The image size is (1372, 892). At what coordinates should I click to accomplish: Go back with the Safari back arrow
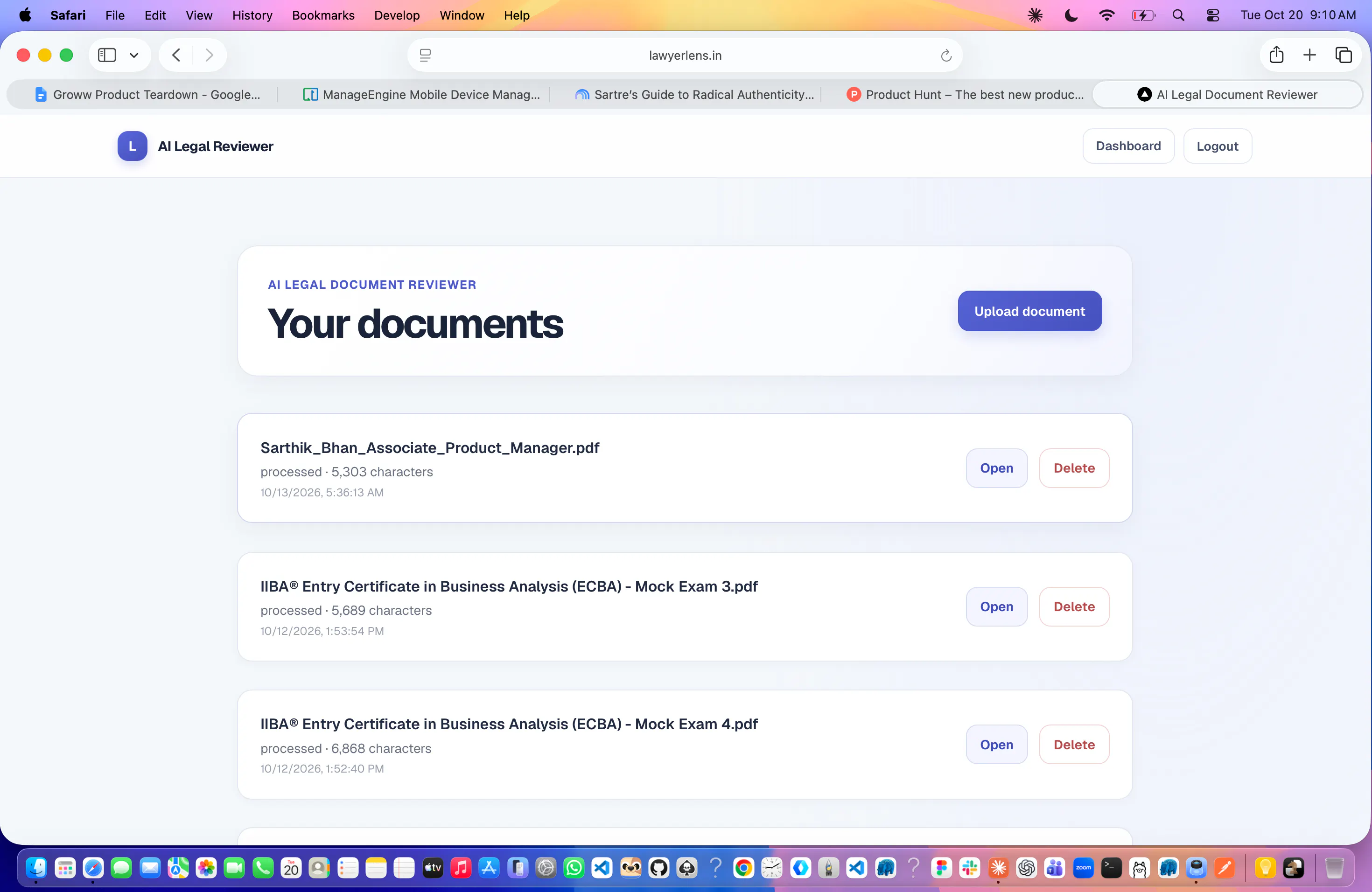pos(176,56)
